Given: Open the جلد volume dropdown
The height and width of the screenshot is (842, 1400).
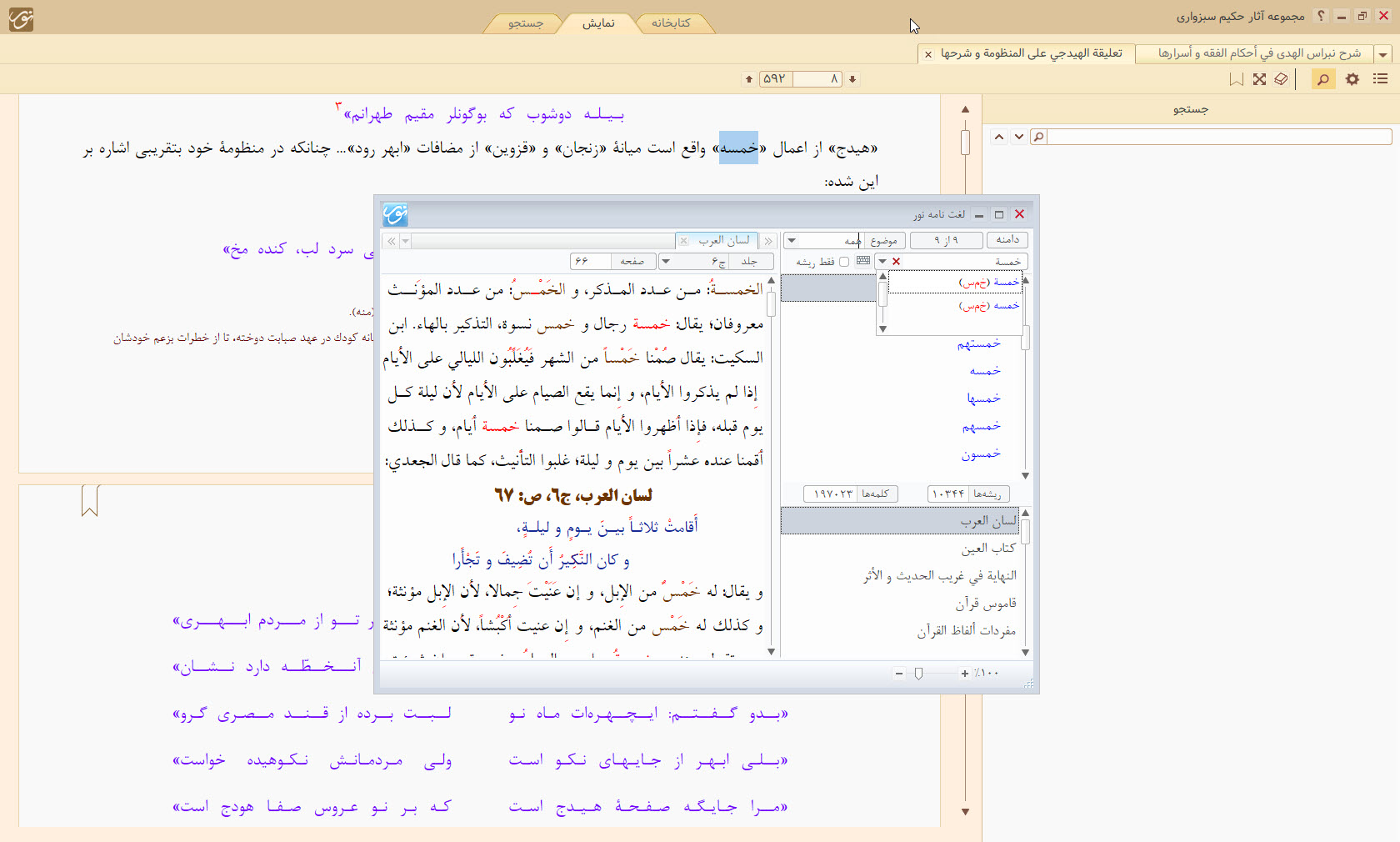Looking at the screenshot, I should [x=666, y=262].
